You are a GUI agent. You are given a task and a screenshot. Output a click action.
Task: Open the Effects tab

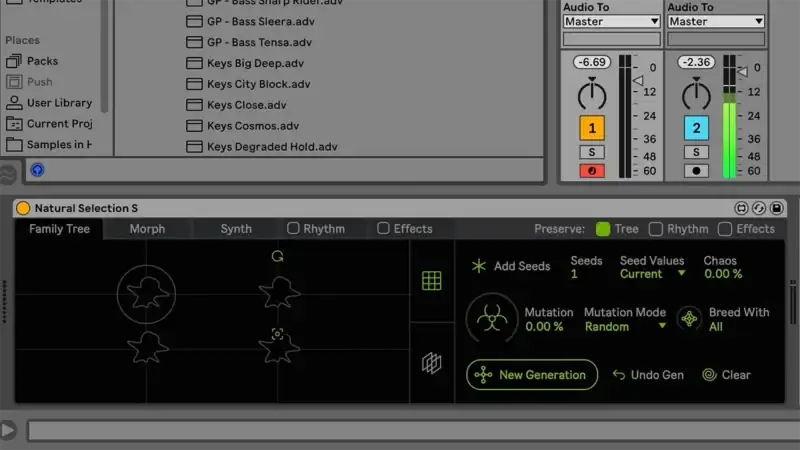413,229
